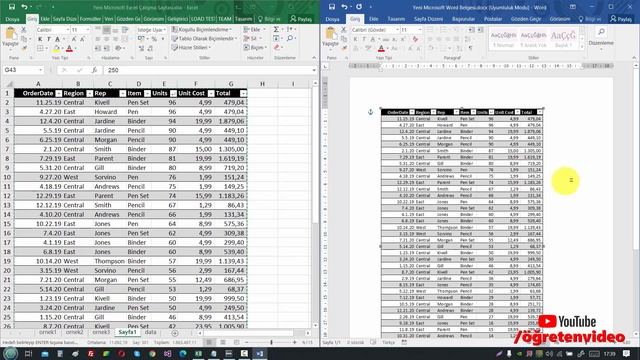Toggle Underline (A) in Excel

click(58, 39)
